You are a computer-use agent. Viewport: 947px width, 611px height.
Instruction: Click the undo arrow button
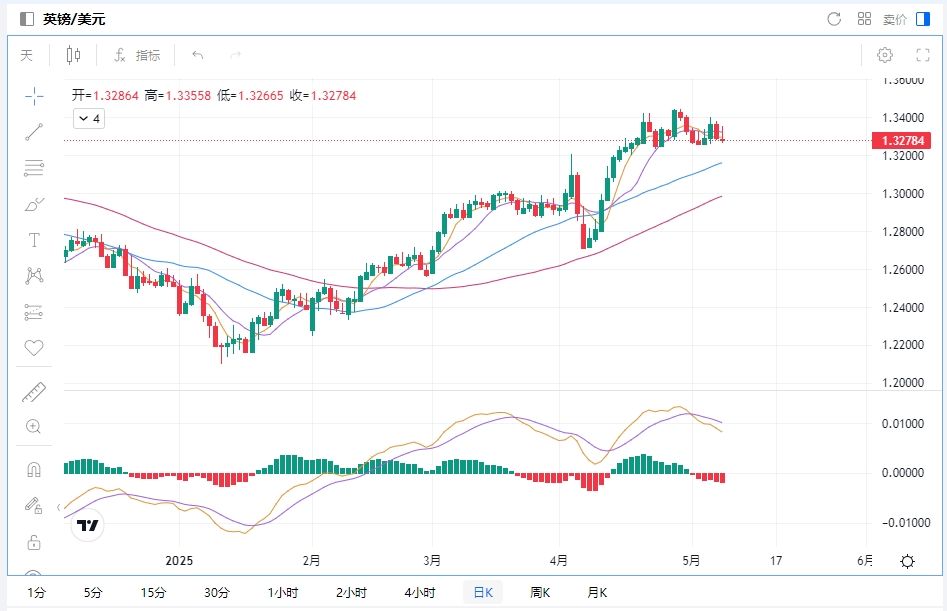[x=198, y=55]
